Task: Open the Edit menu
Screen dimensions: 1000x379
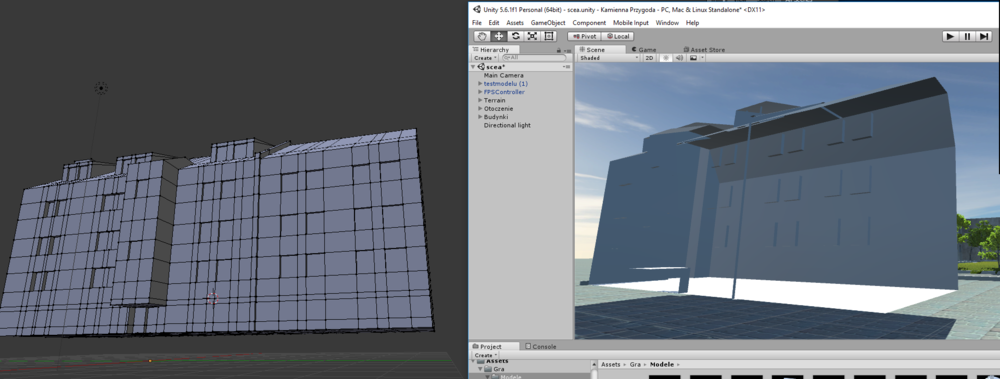Action: click(494, 22)
